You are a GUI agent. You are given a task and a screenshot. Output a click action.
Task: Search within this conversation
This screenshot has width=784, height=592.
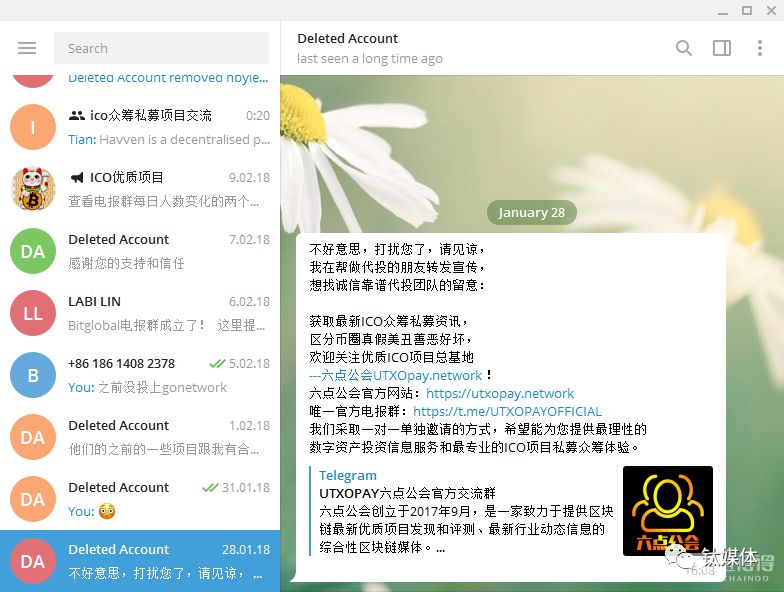pos(684,48)
